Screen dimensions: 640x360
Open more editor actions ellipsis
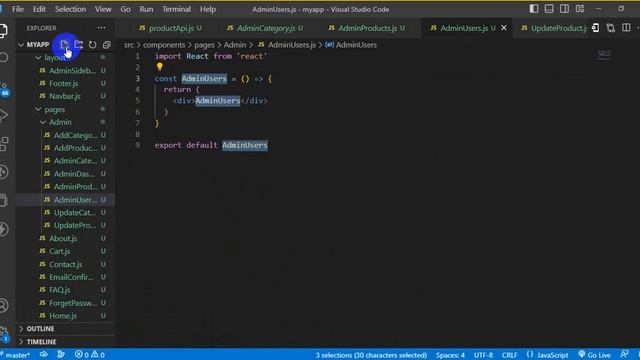638,28
